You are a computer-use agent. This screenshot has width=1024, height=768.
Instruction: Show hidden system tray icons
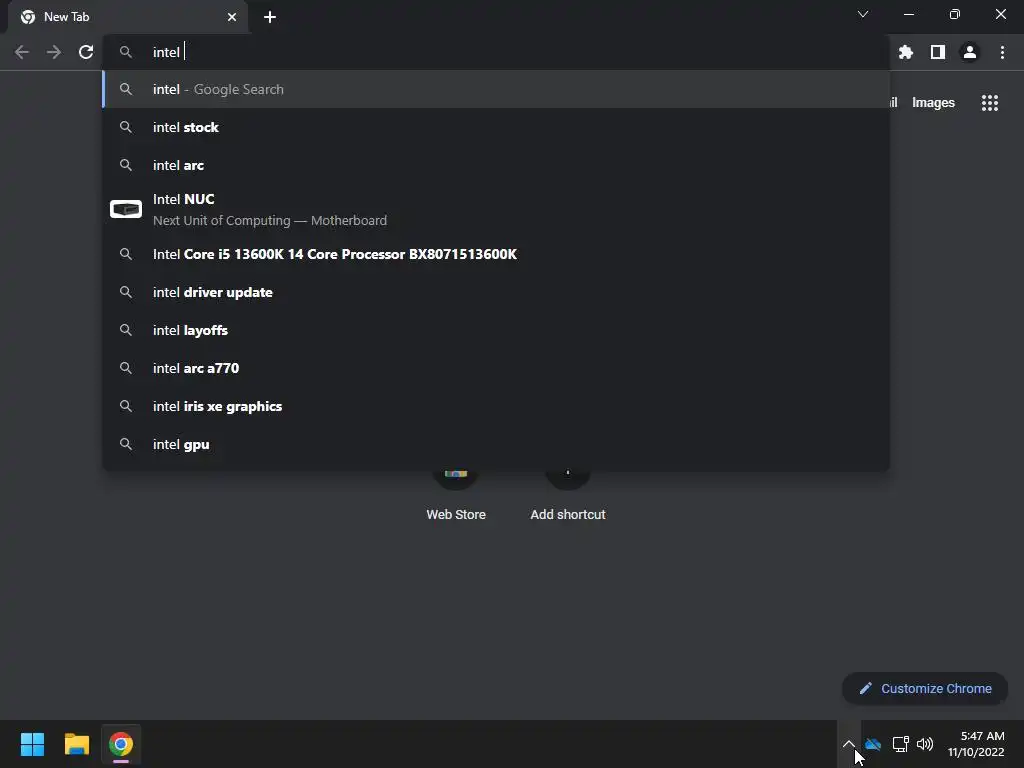848,744
